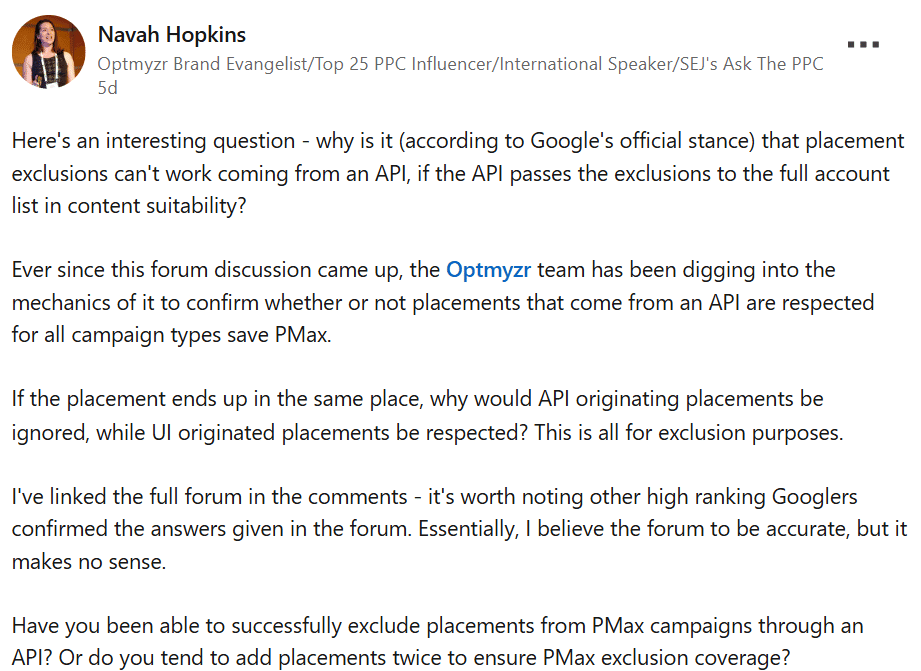Click the "5d" post timestamp

107,87
